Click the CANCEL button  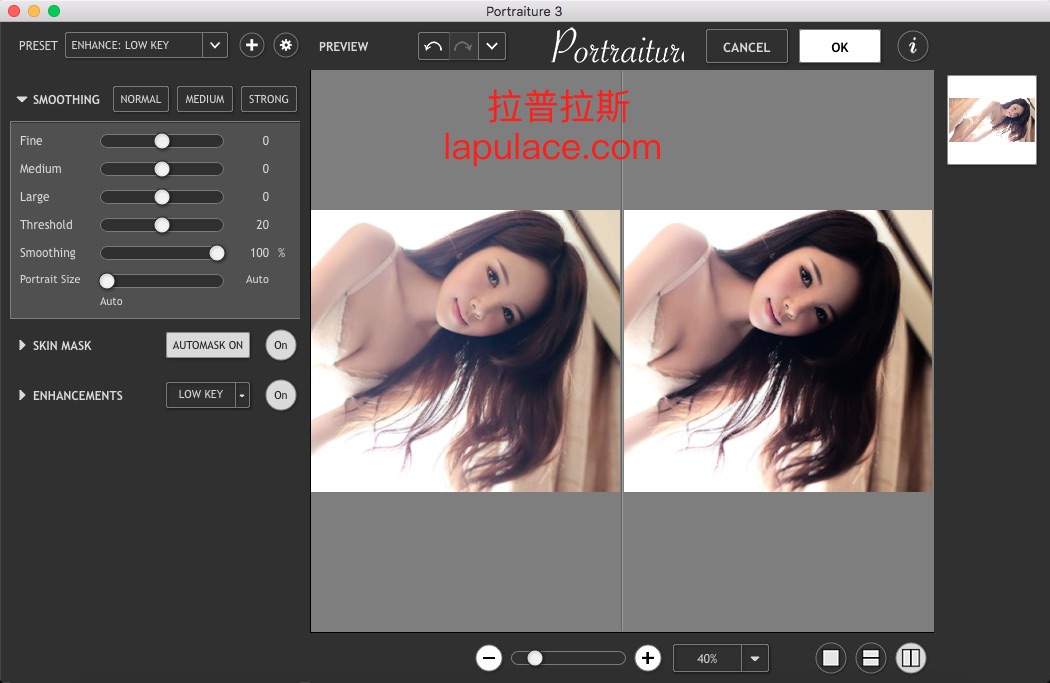pyautogui.click(x=747, y=47)
